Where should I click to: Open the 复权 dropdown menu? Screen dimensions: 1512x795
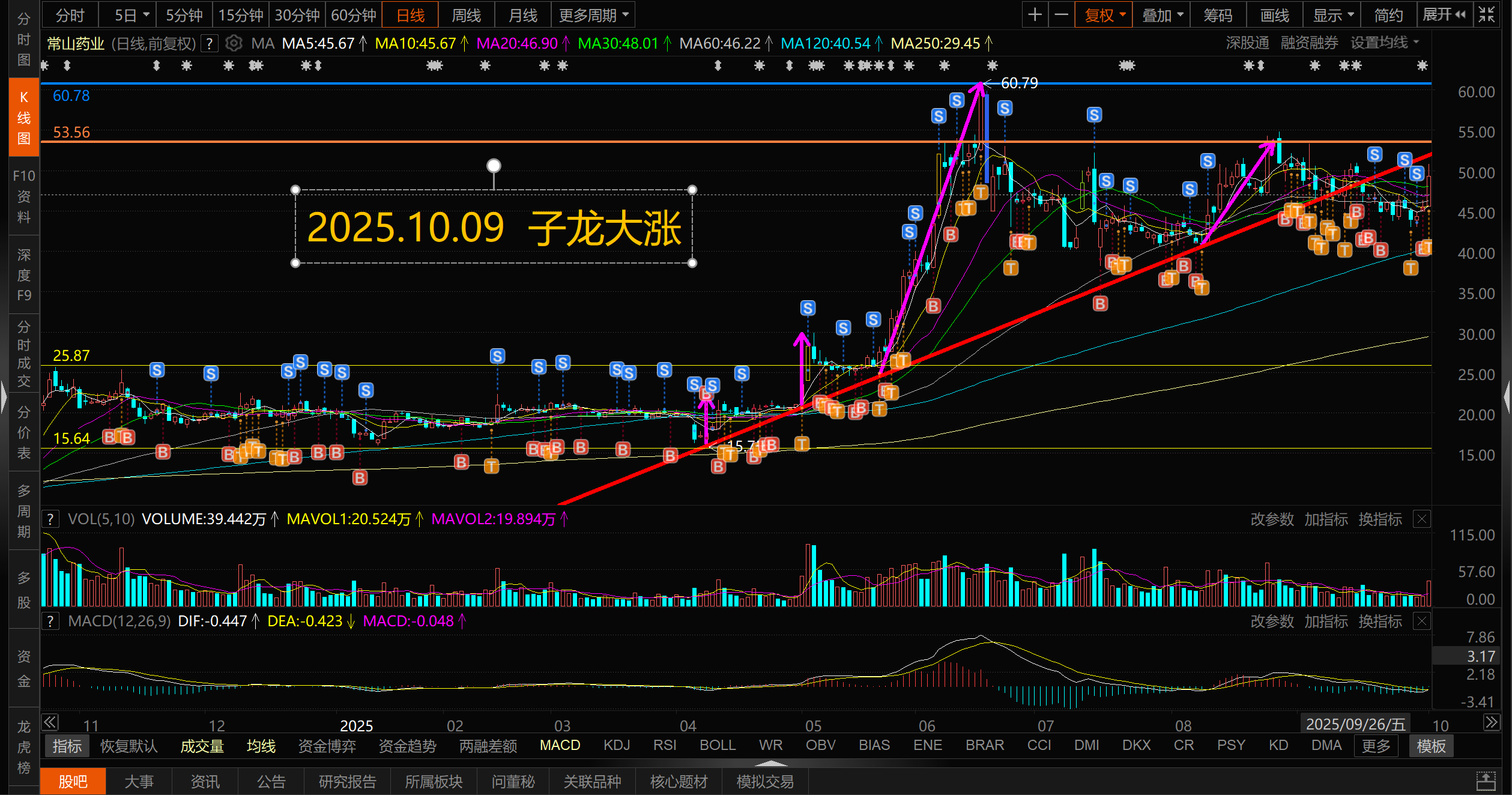pyautogui.click(x=1104, y=15)
